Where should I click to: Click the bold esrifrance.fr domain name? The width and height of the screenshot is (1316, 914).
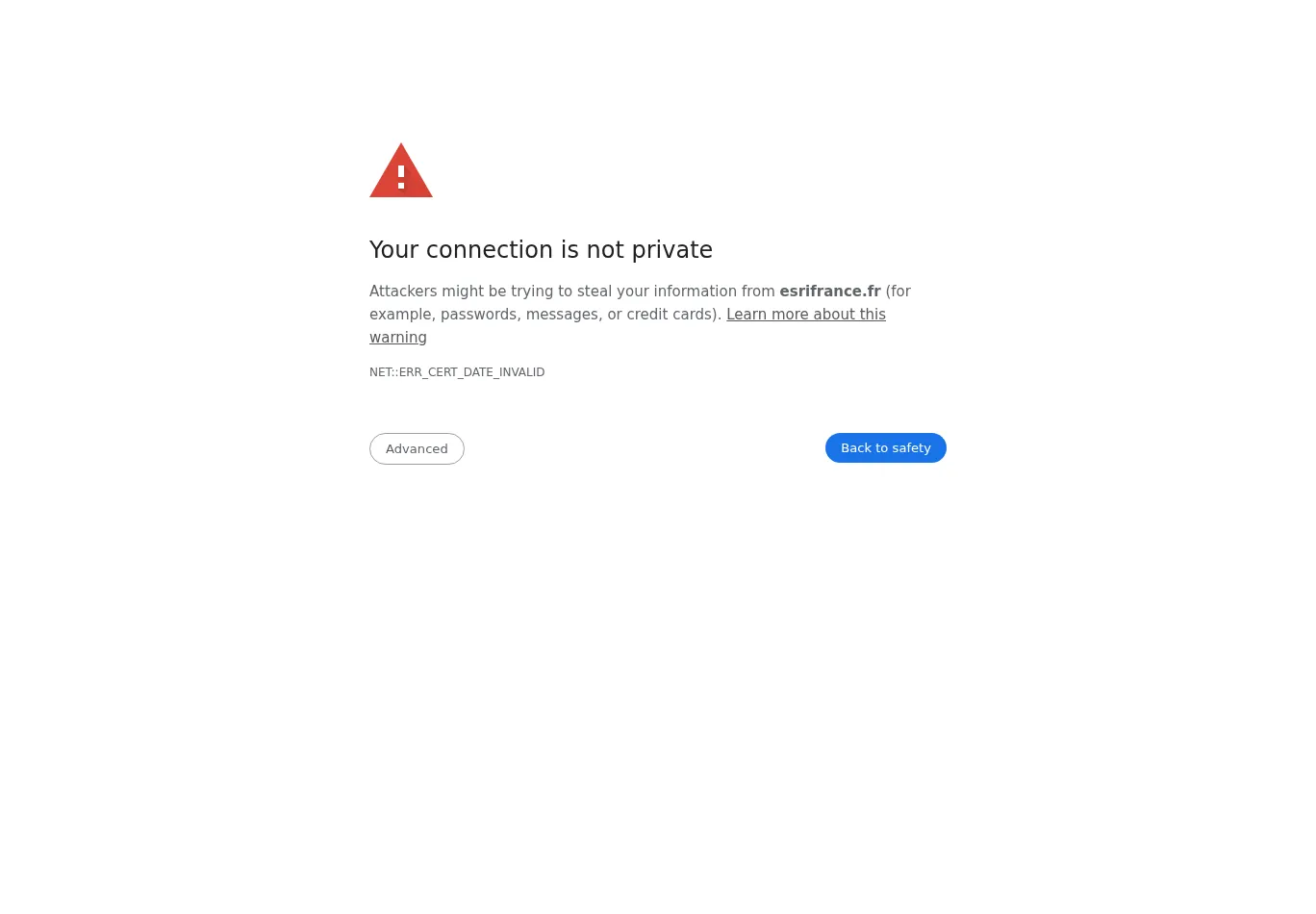pos(830,292)
